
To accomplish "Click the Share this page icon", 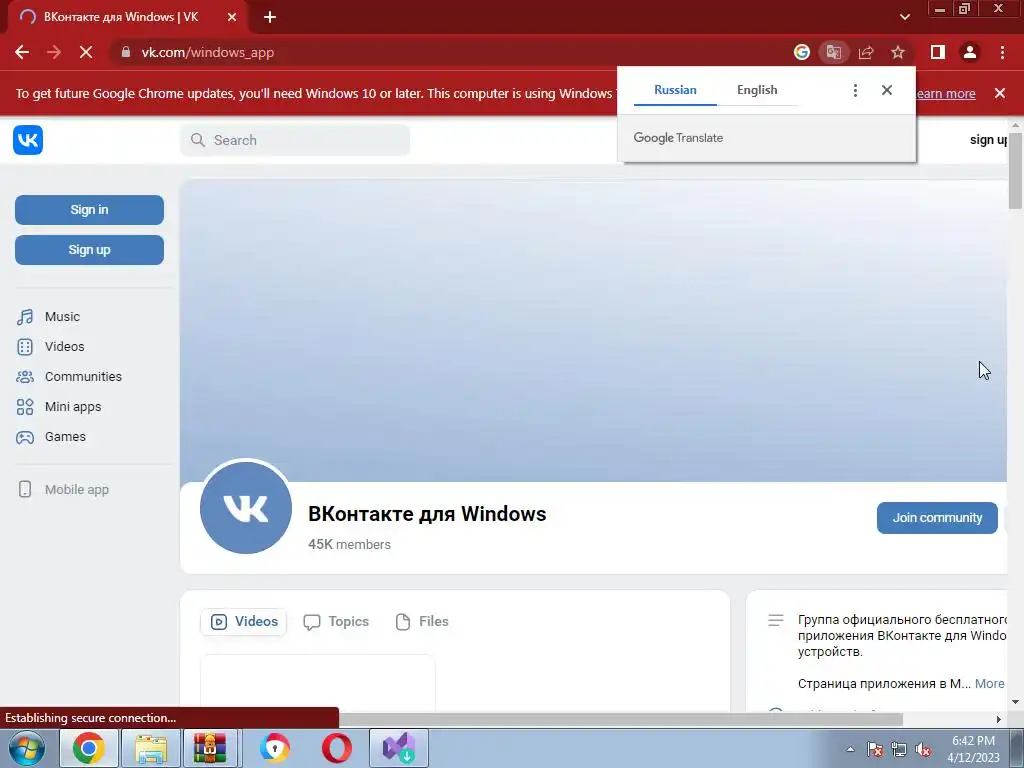I will pyautogui.click(x=866, y=52).
